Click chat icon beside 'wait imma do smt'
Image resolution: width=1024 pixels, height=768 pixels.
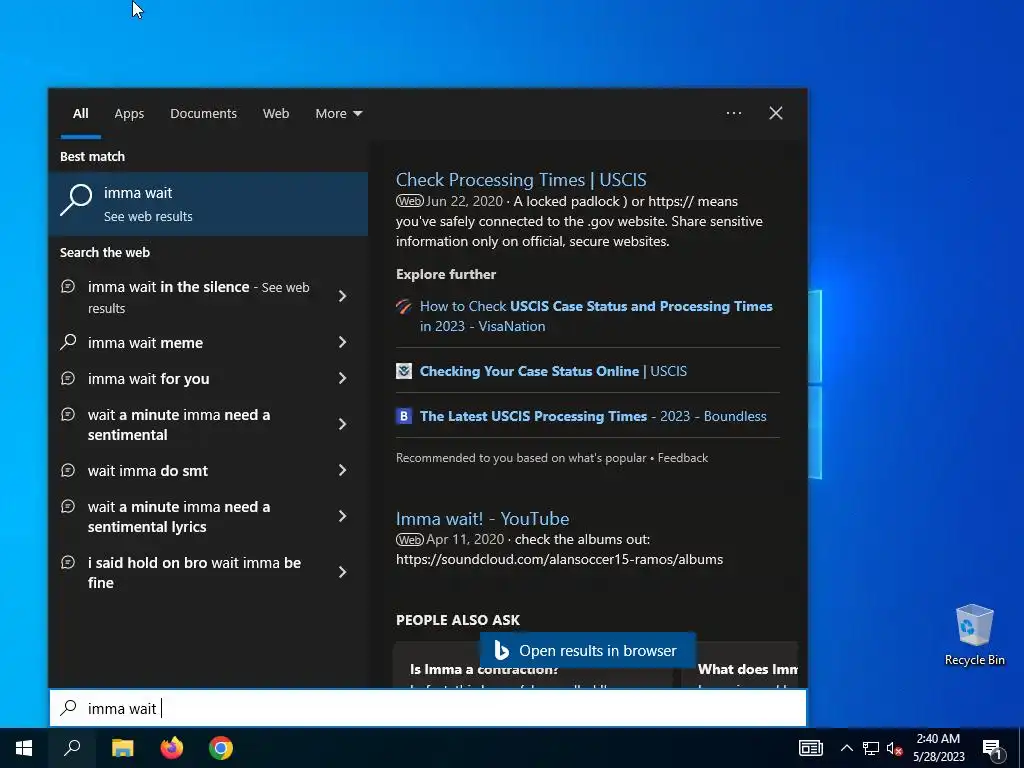pos(68,470)
